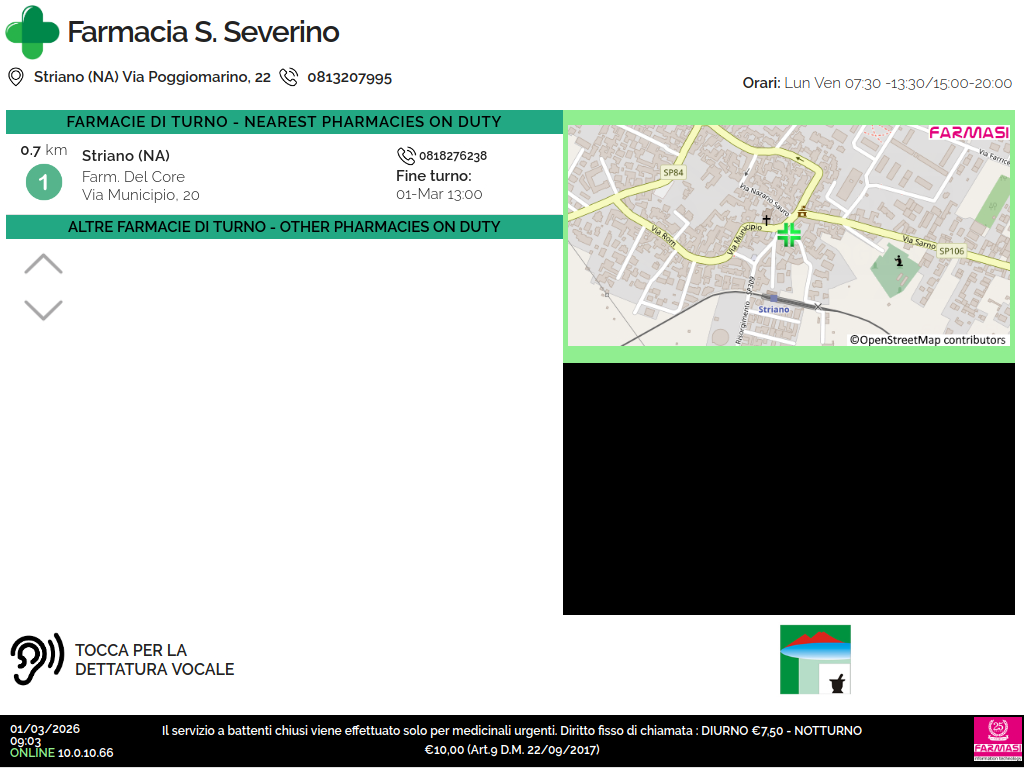
Task: Click the green cross pharmacy logo
Action: [x=32, y=32]
